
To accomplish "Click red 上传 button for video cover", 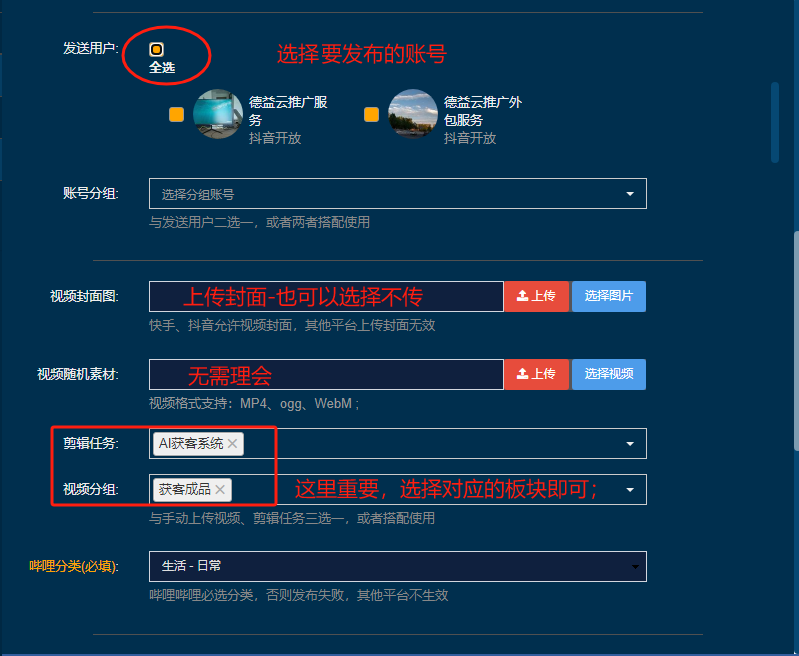I will [x=536, y=296].
